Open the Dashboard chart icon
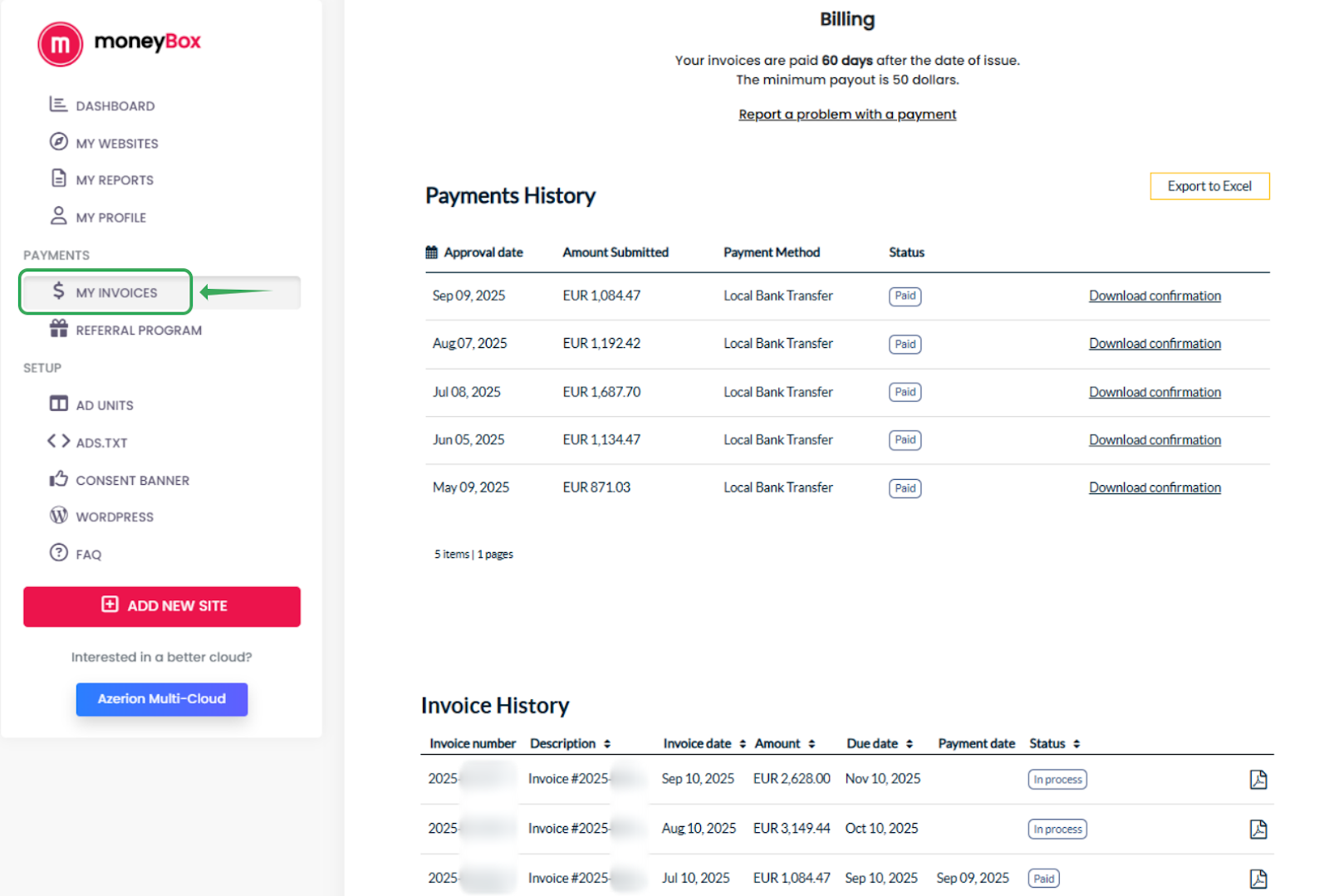1329x896 pixels. pyautogui.click(x=58, y=105)
